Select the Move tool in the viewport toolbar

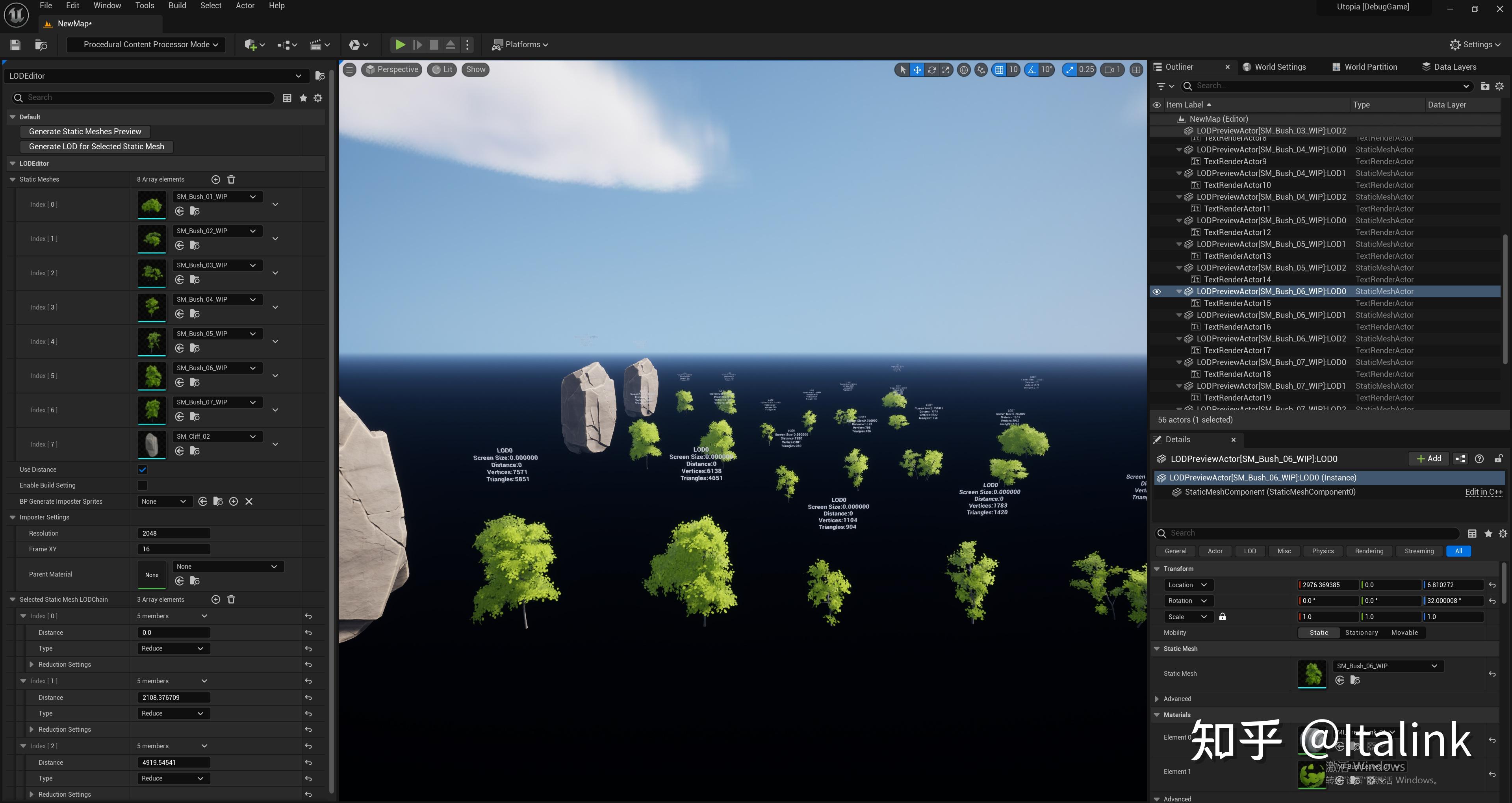(916, 69)
